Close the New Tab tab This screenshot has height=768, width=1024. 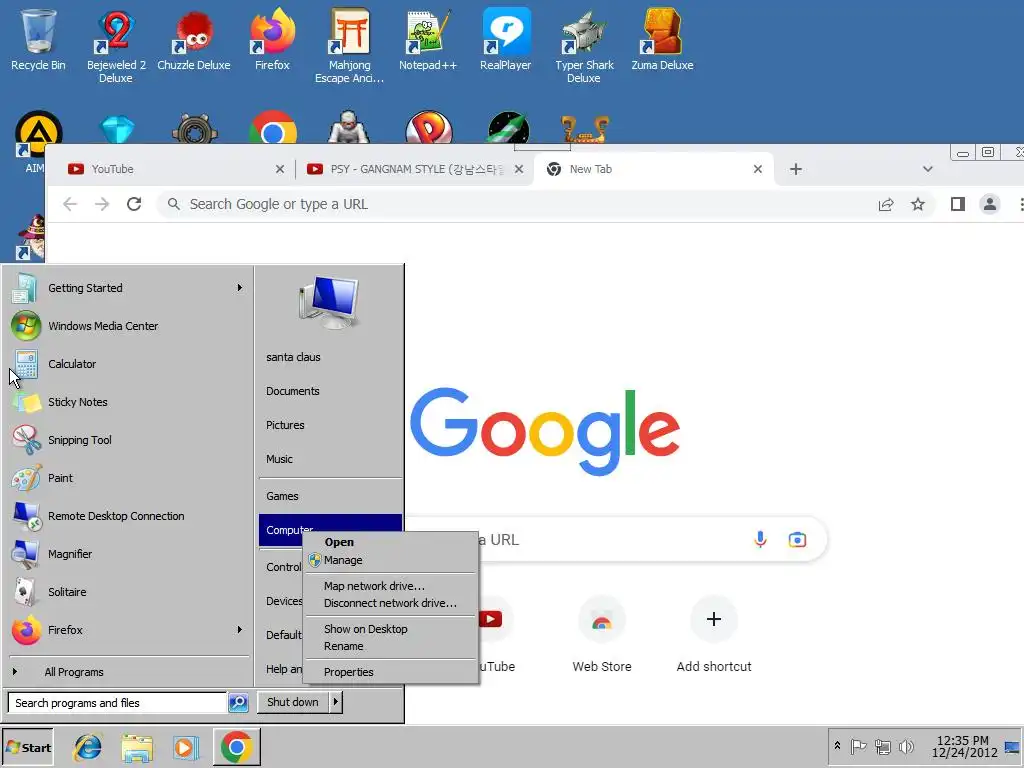(x=758, y=169)
